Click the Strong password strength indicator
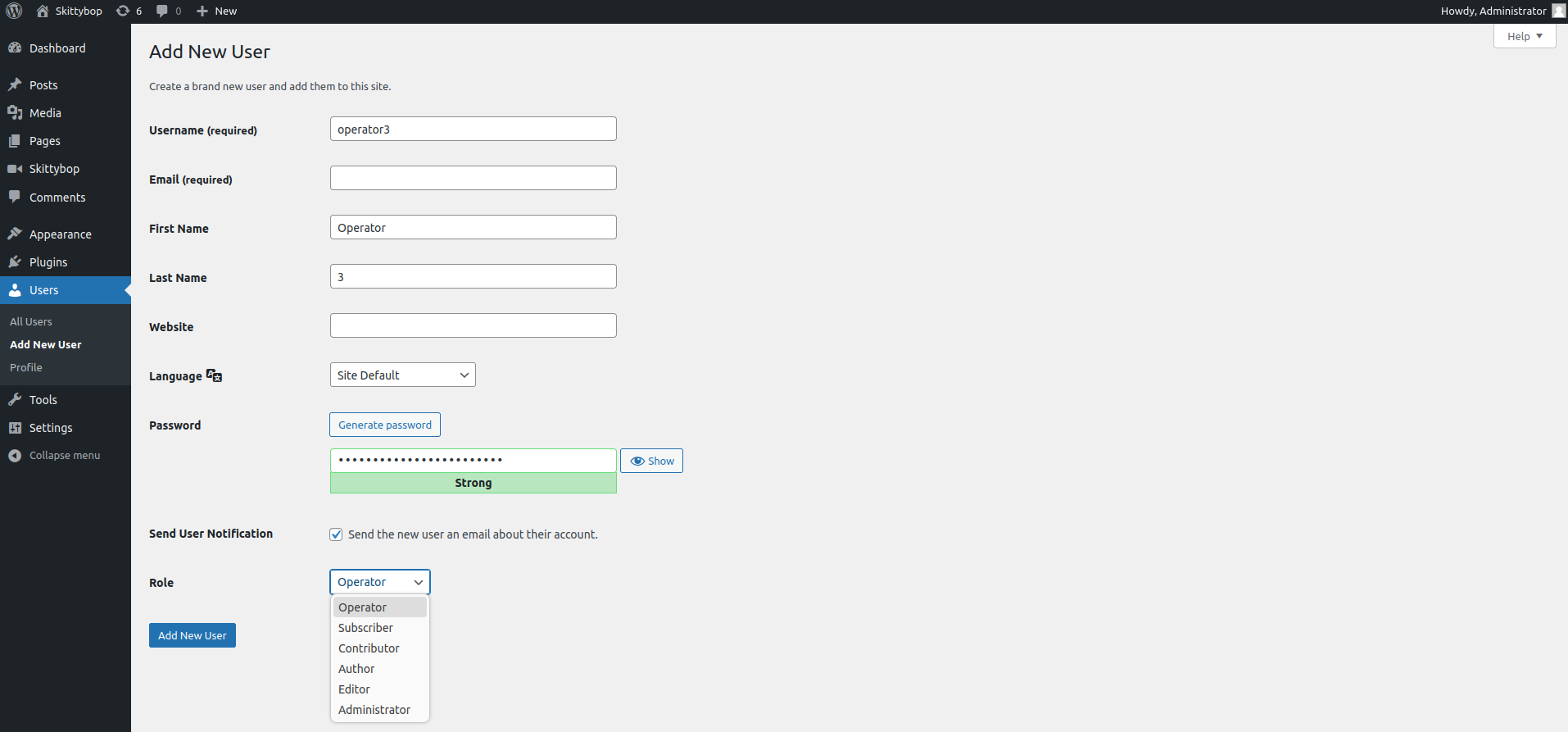This screenshot has width=1568, height=732. pos(474,483)
